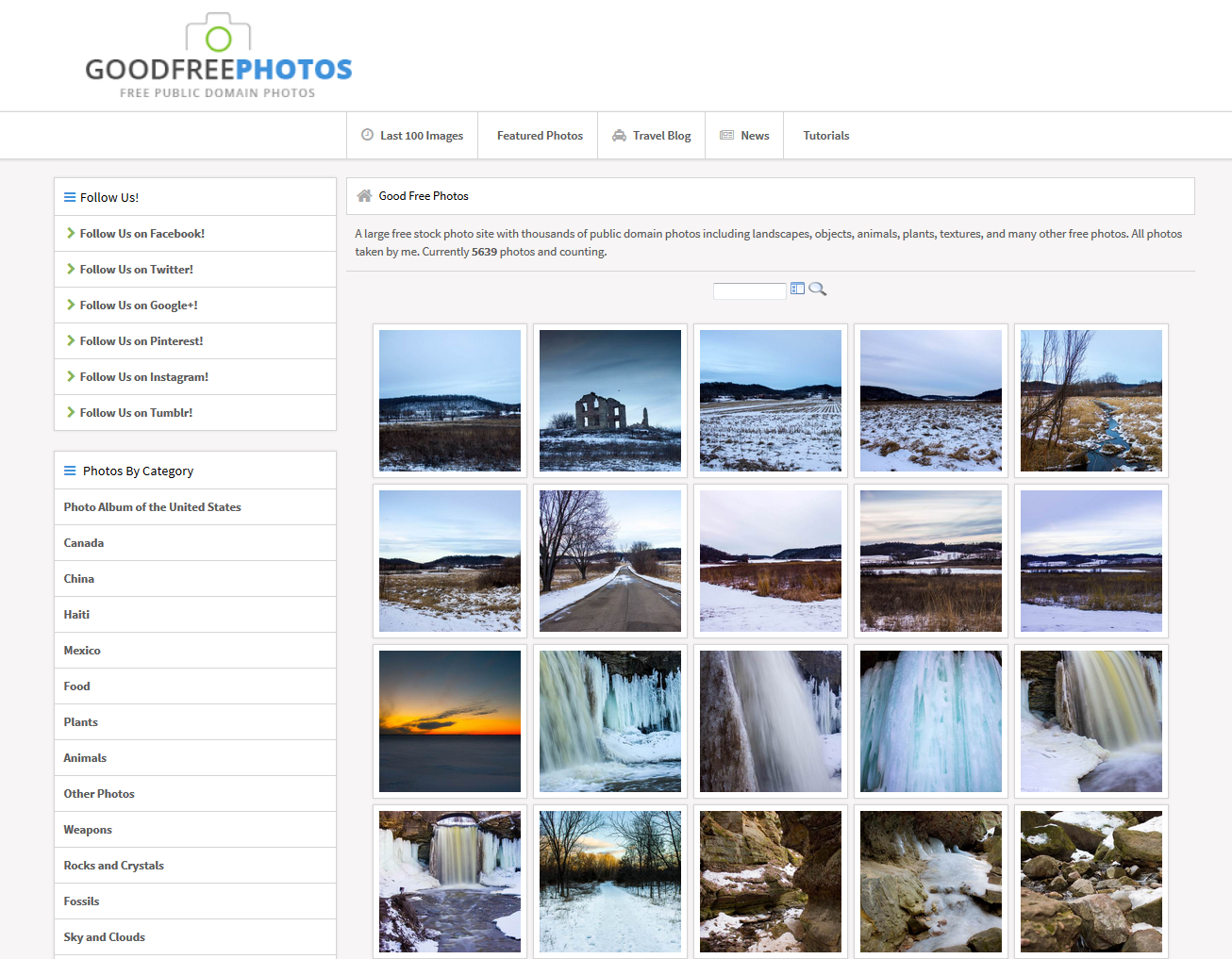Viewport: 1232px width, 959px height.
Task: Open the yellow-tinted waterfall thumbnail in third row
Action: click(x=1091, y=721)
